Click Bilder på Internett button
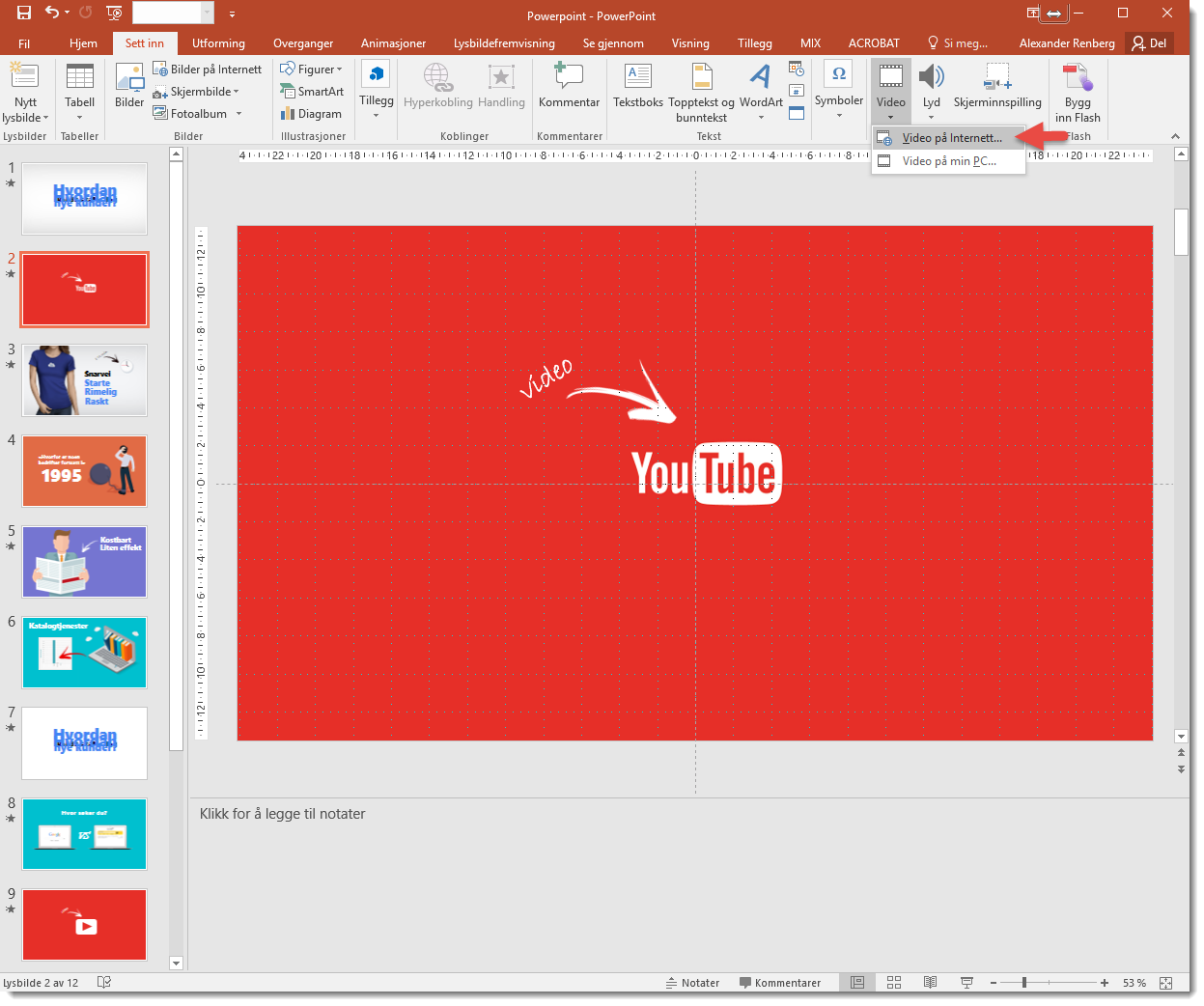This screenshot has height=1006, width=1204. [208, 70]
